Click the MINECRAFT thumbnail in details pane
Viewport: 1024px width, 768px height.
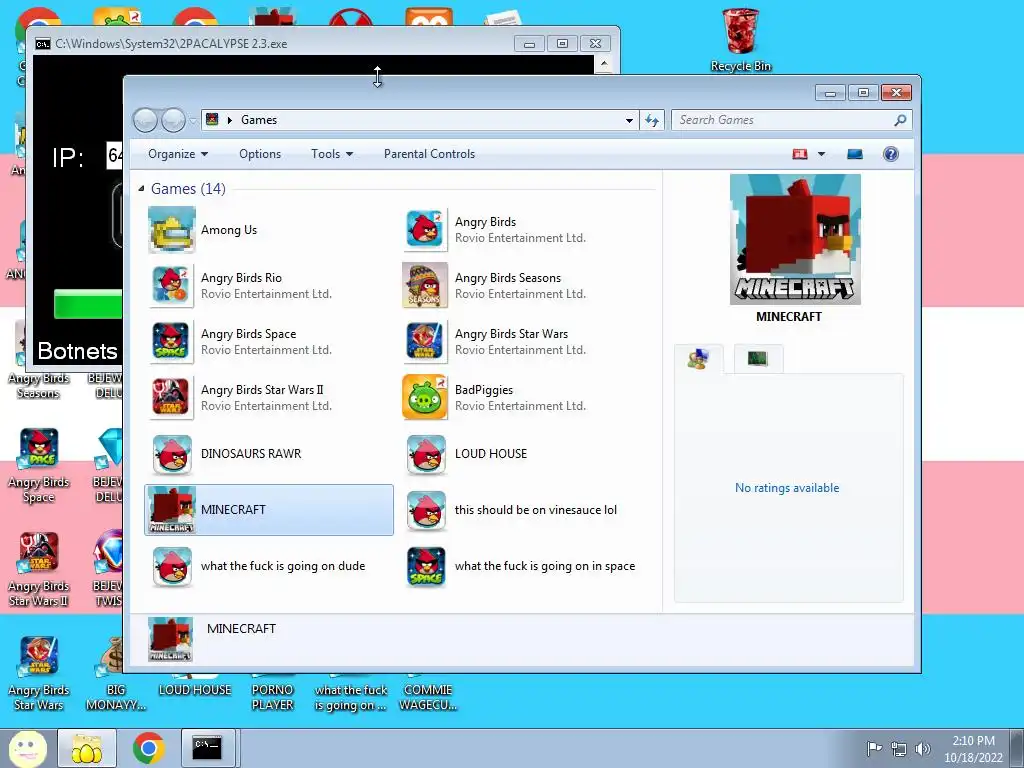tap(170, 640)
